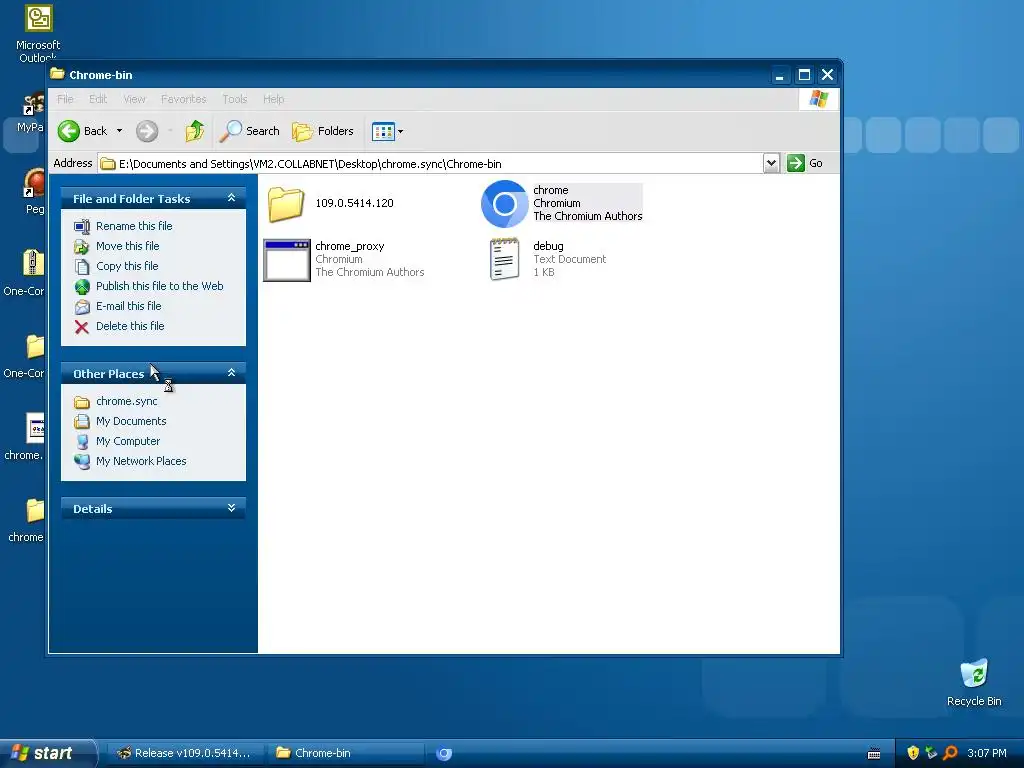1024x768 pixels.
Task: Maximize the Chrome-bin window
Action: point(804,75)
